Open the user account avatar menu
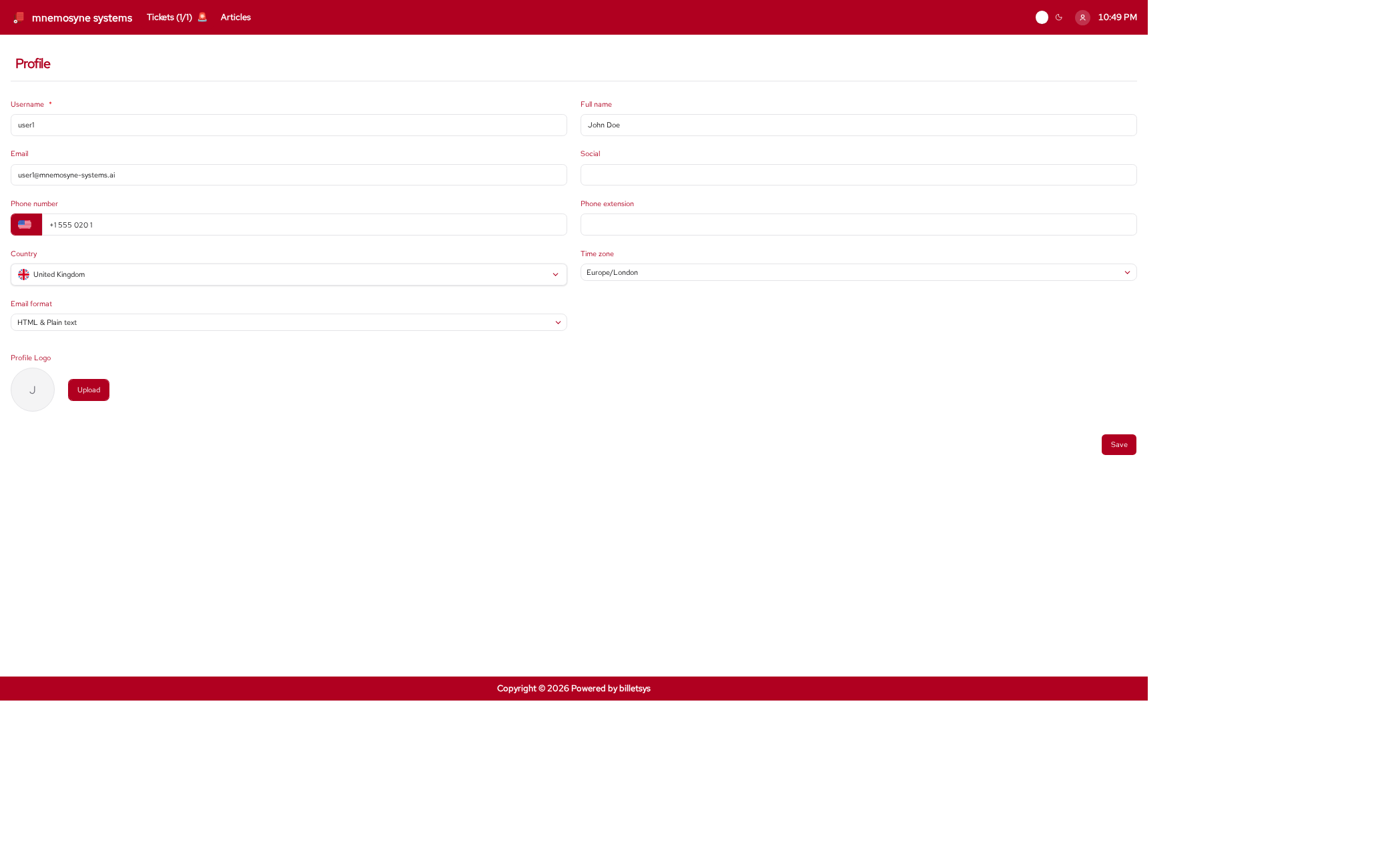Screen dimensions: 1400x854 coord(1082,17)
